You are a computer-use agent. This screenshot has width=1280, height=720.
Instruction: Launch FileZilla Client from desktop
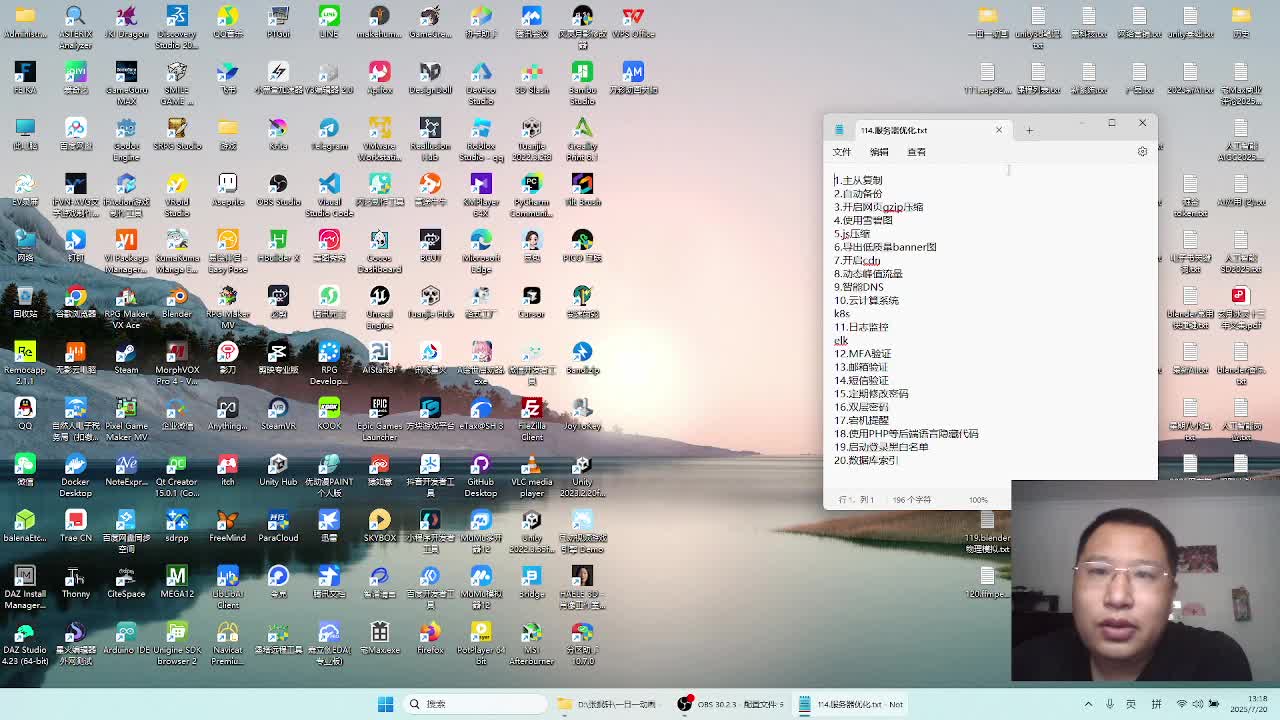[x=531, y=409]
